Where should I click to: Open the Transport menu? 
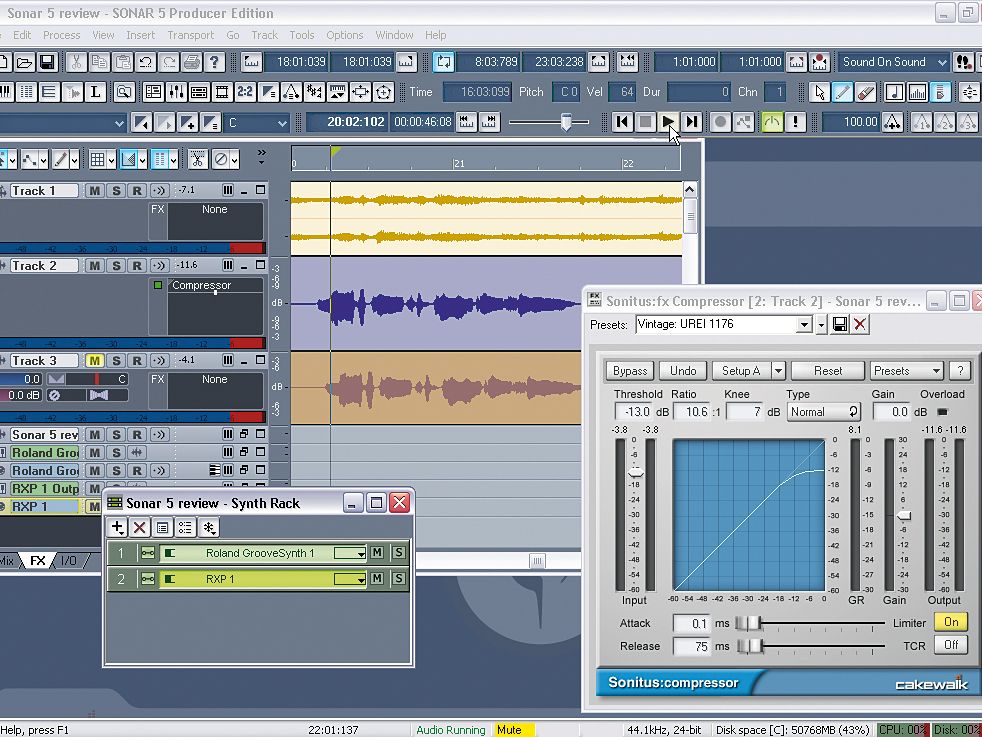pos(191,35)
